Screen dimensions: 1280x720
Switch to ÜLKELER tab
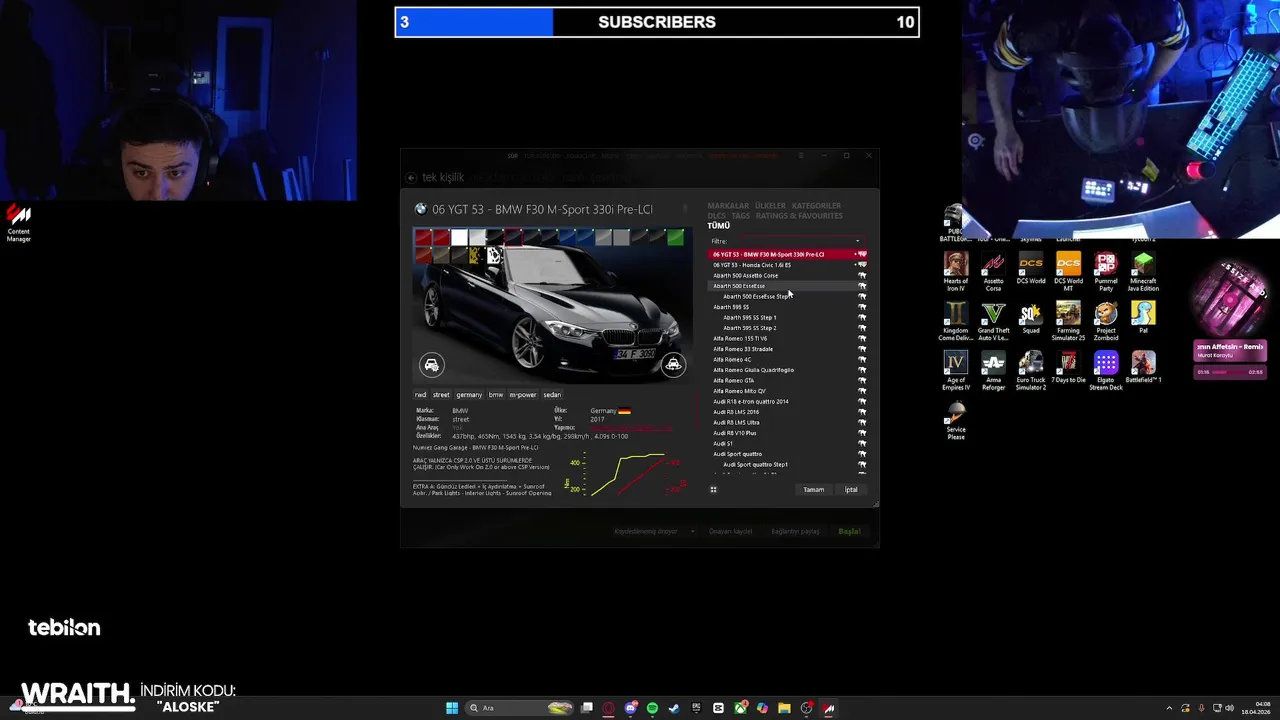coord(770,206)
